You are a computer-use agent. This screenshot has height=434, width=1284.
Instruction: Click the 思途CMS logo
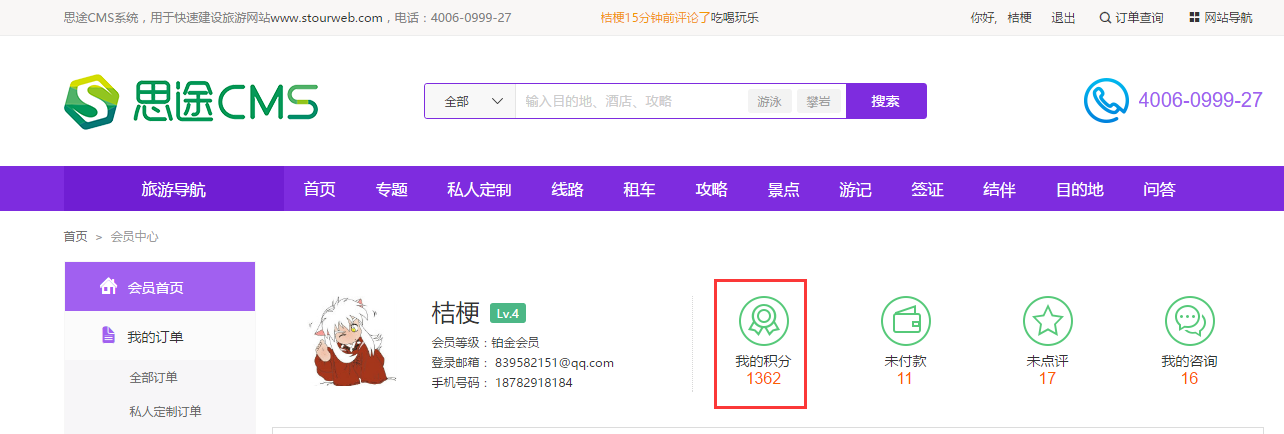(191, 101)
